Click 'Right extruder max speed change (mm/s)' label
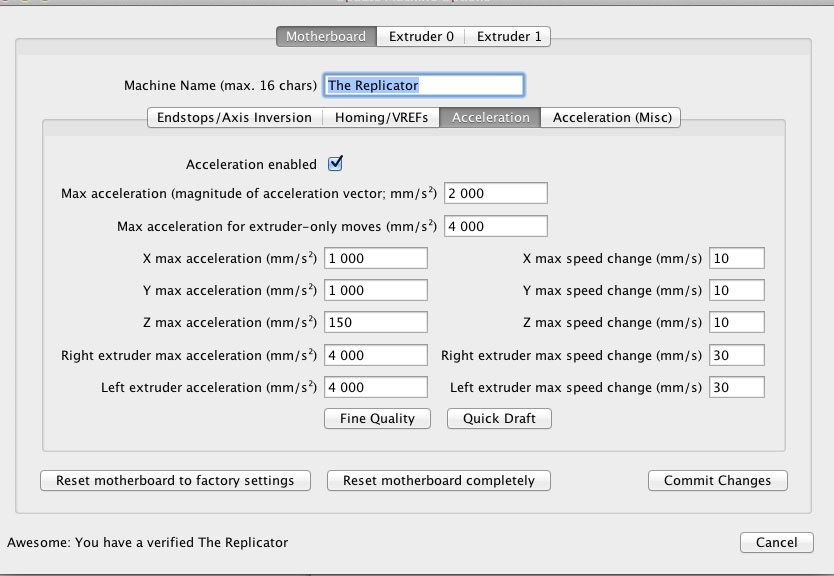This screenshot has width=834, height=576. point(571,355)
